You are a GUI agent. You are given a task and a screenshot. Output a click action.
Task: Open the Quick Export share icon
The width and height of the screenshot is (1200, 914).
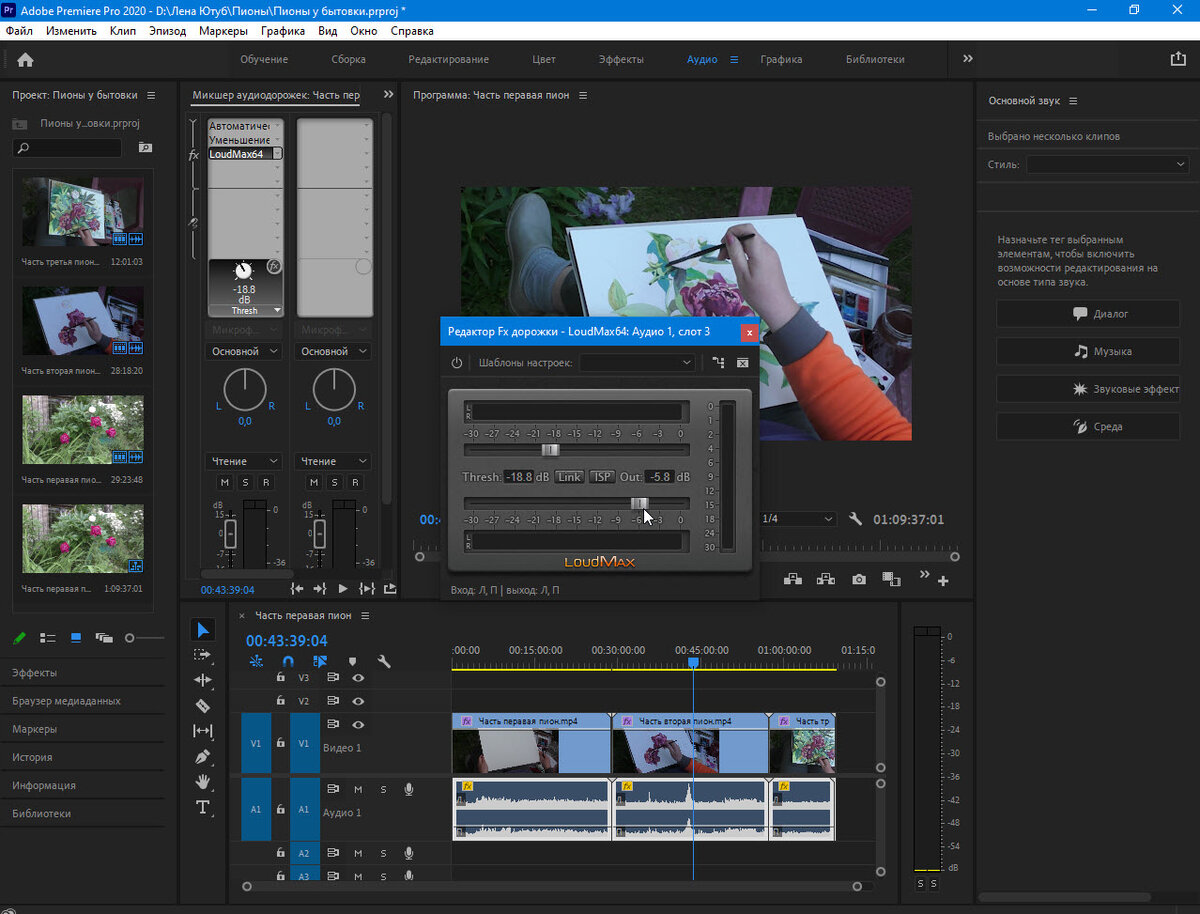[x=1177, y=59]
